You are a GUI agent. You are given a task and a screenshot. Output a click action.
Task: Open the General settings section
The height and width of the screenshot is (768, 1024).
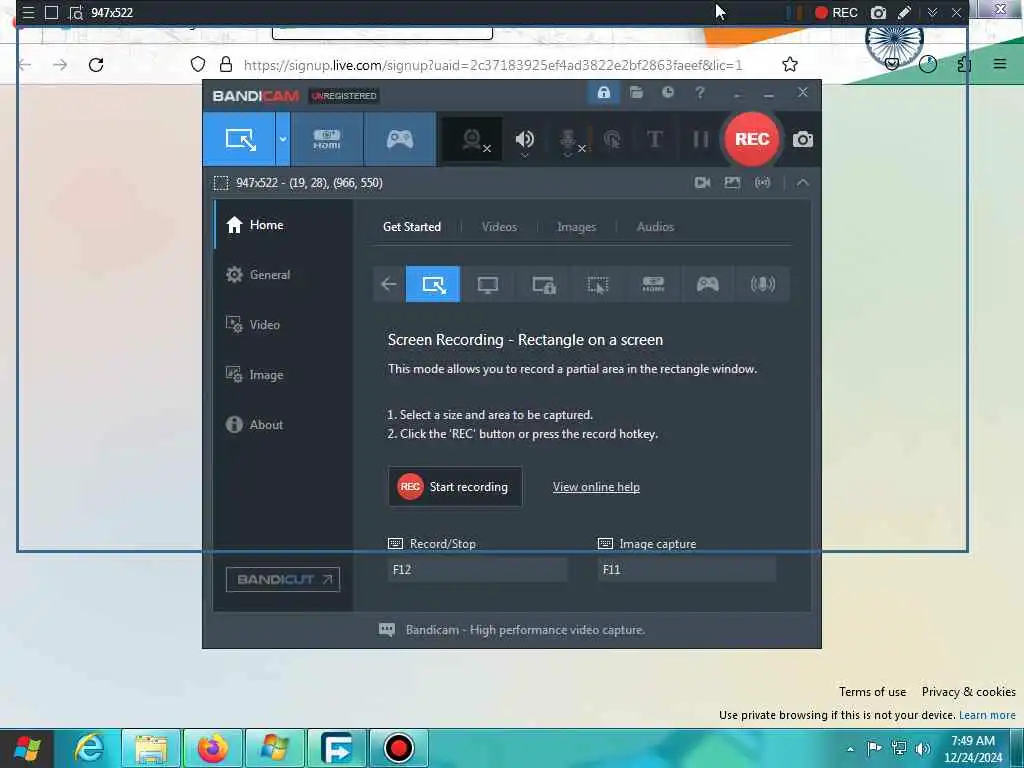pos(283,275)
